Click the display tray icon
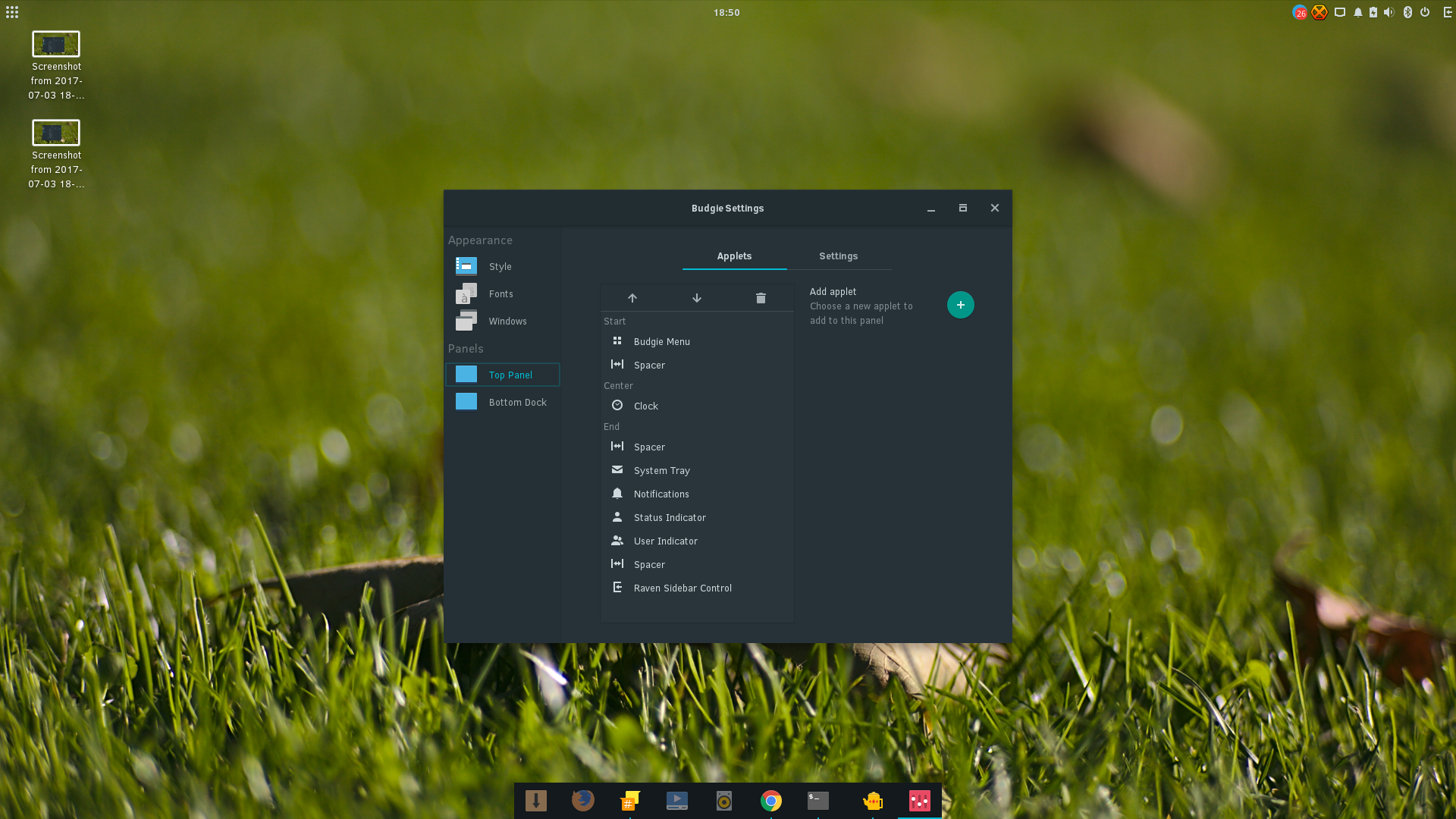Viewport: 1456px width, 819px height. coord(1340,12)
